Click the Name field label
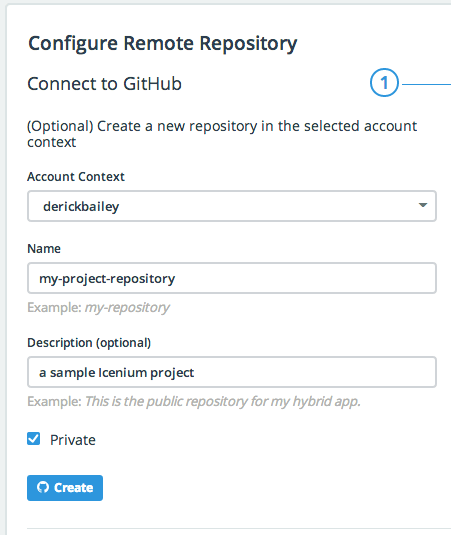The image size is (451, 535). tap(44, 248)
